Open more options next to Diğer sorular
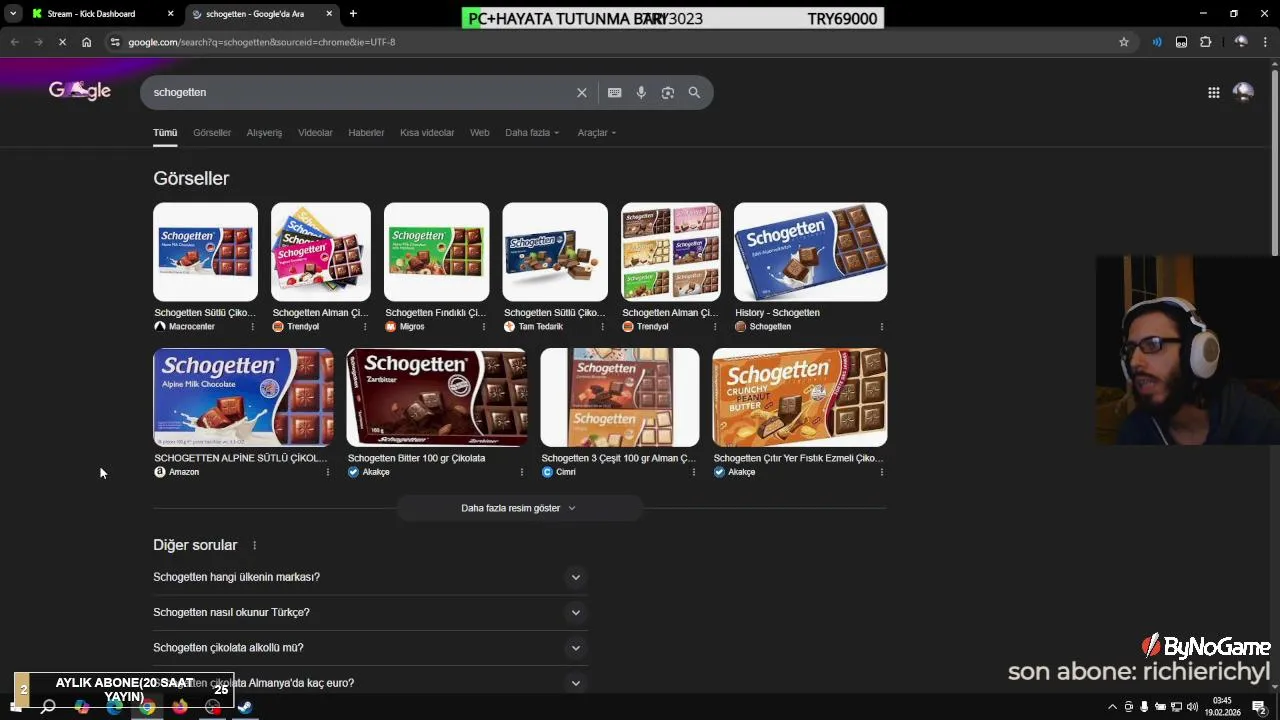This screenshot has height=720, width=1280. click(x=254, y=545)
